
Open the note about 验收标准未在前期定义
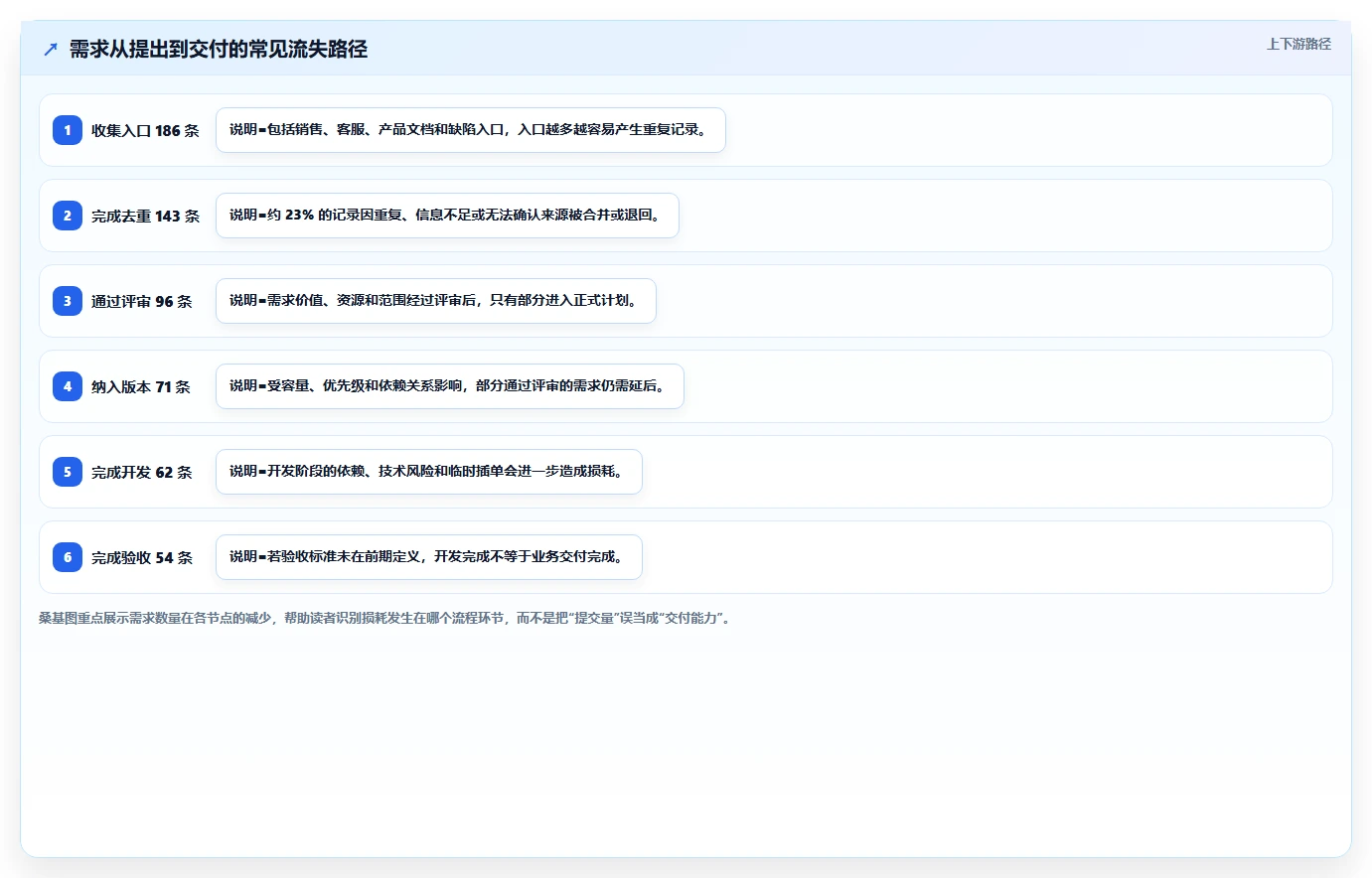coord(429,557)
